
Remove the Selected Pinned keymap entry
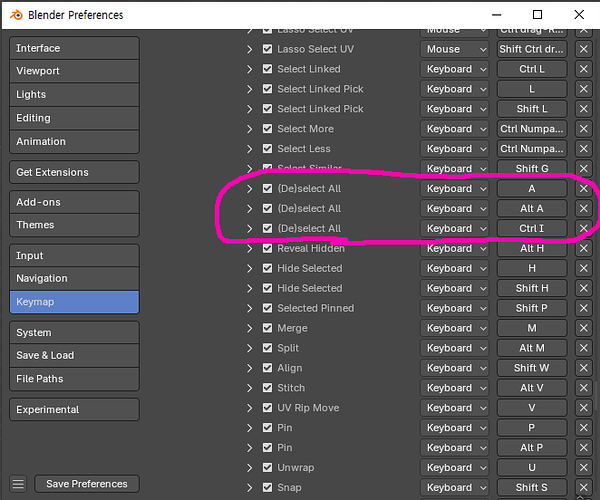point(583,308)
